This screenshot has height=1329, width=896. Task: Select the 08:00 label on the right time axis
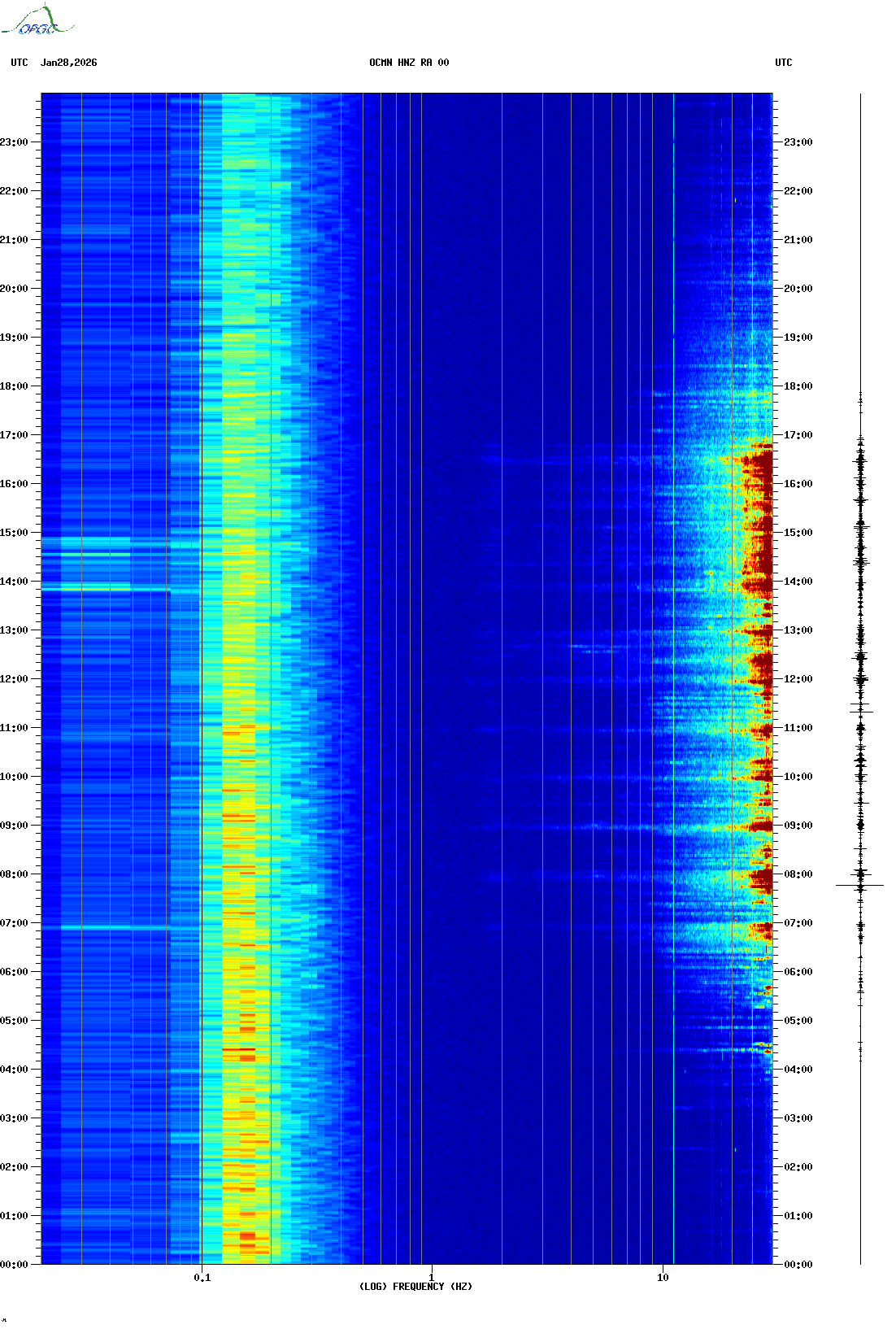point(798,874)
